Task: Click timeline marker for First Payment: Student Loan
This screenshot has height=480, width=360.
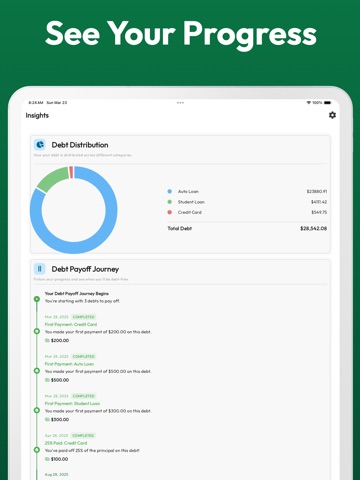Action: 37,410
